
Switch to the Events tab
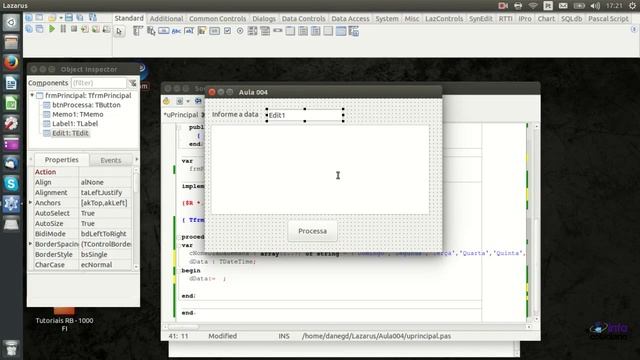coord(111,160)
